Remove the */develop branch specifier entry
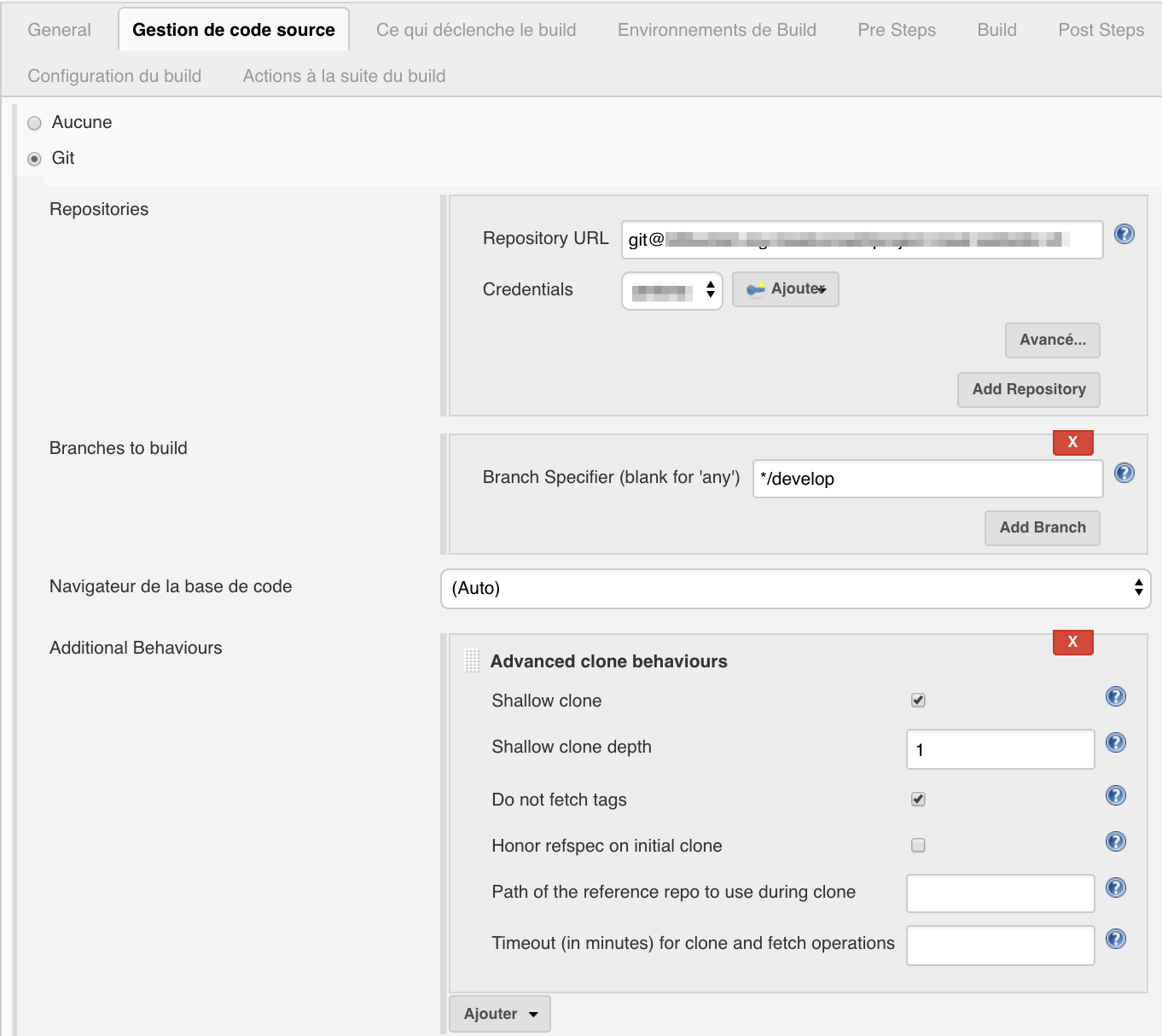The width and height of the screenshot is (1162, 1036). [x=1072, y=442]
